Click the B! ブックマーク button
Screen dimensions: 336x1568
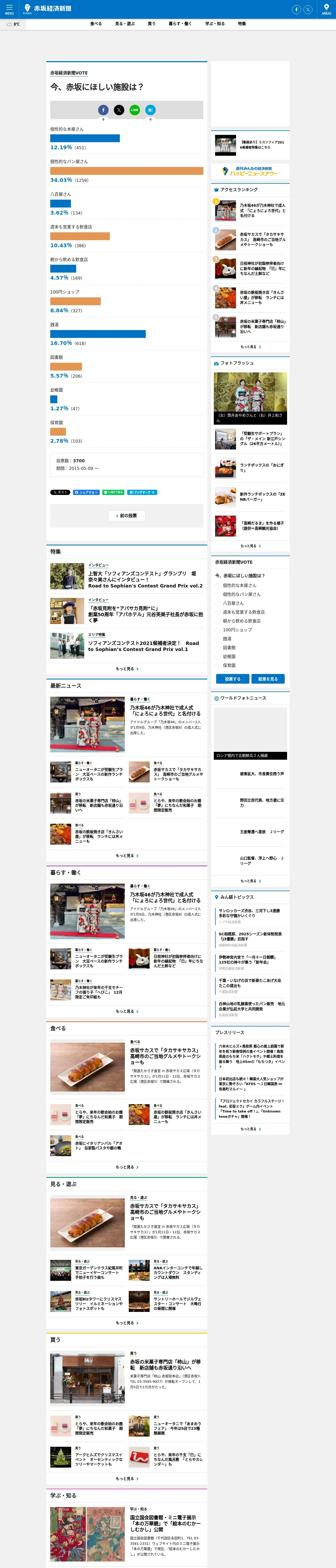click(x=143, y=492)
